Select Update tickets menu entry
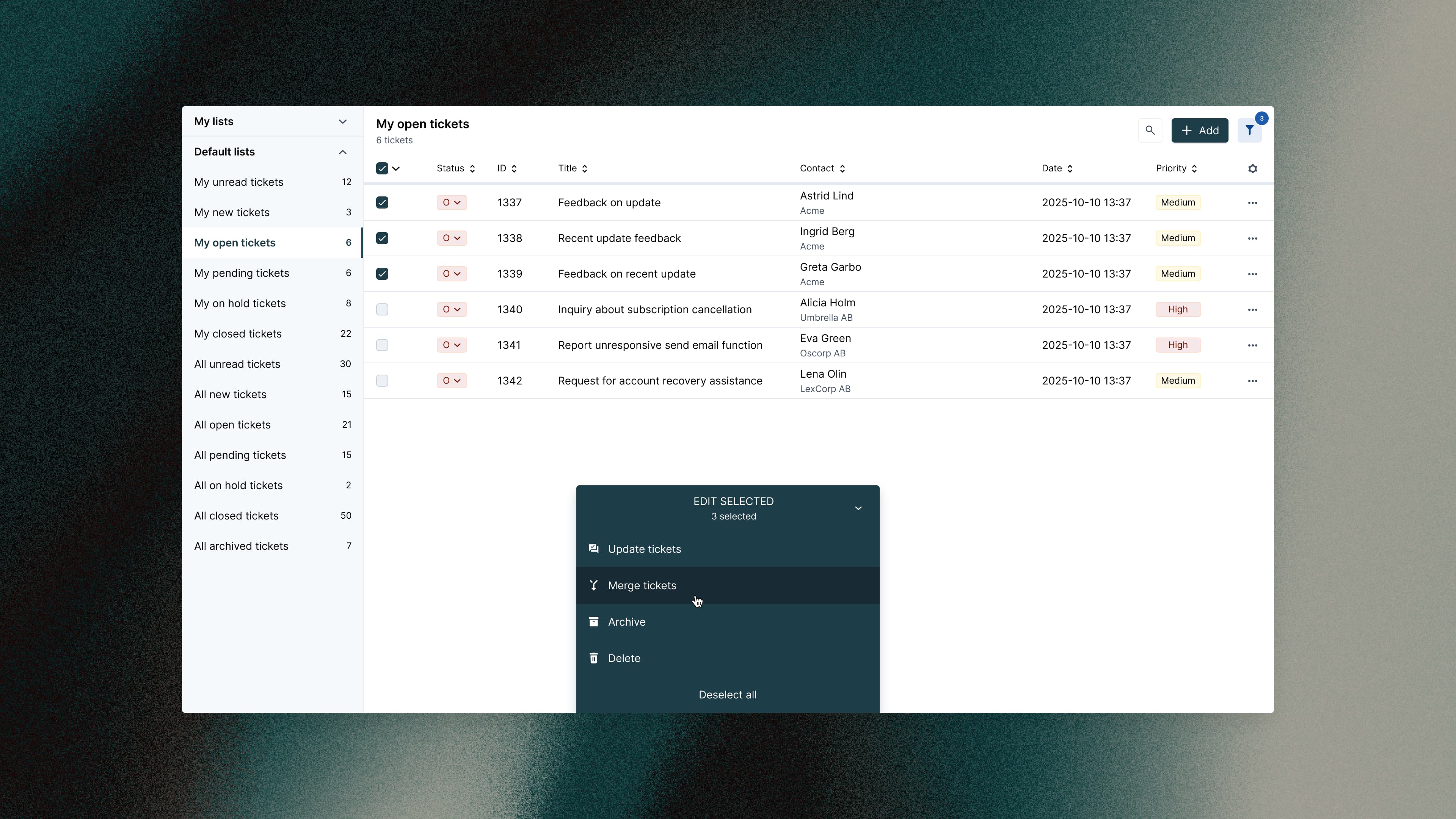1456x819 pixels. point(644,549)
